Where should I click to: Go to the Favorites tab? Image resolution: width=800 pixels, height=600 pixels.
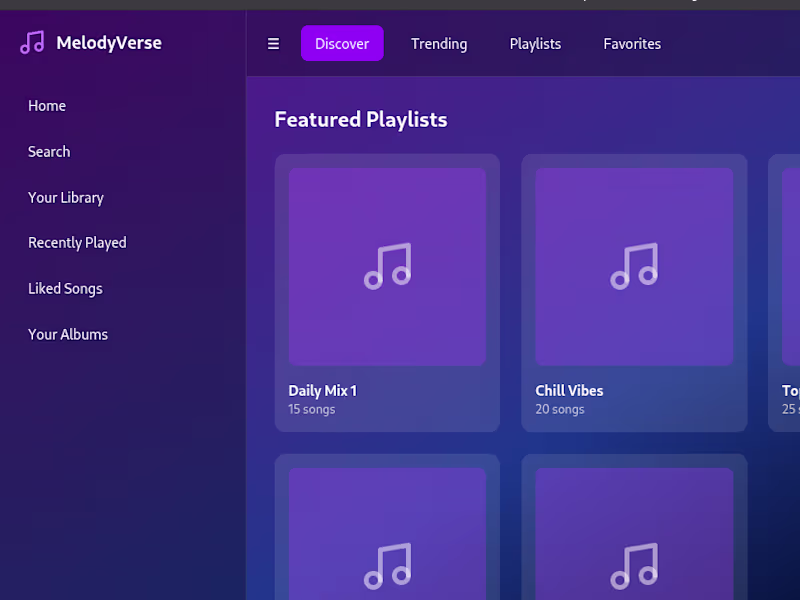pos(632,43)
